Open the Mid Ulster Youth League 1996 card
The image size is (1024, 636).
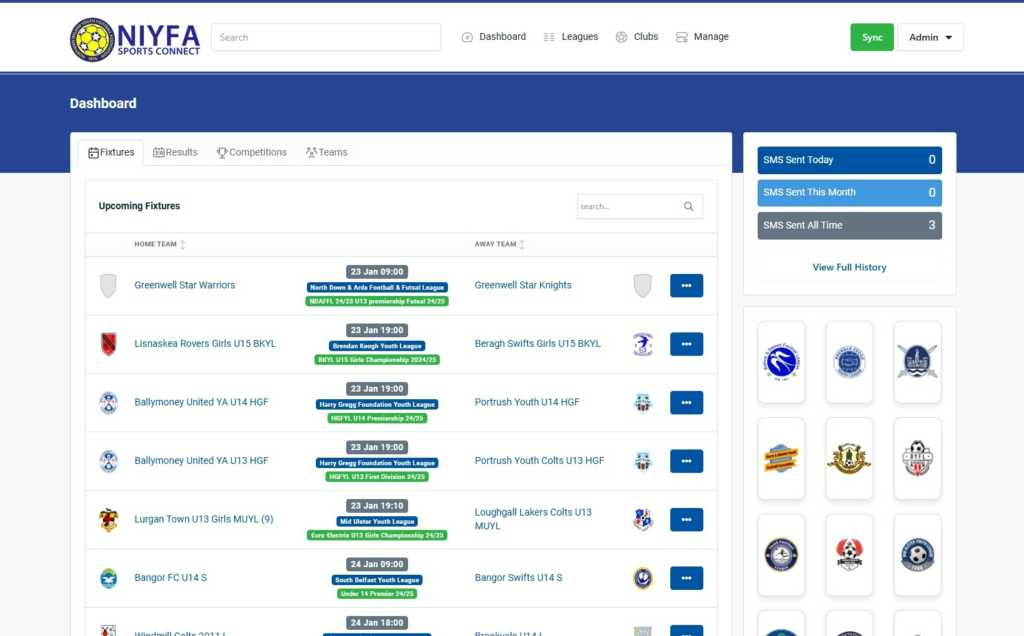point(917,555)
